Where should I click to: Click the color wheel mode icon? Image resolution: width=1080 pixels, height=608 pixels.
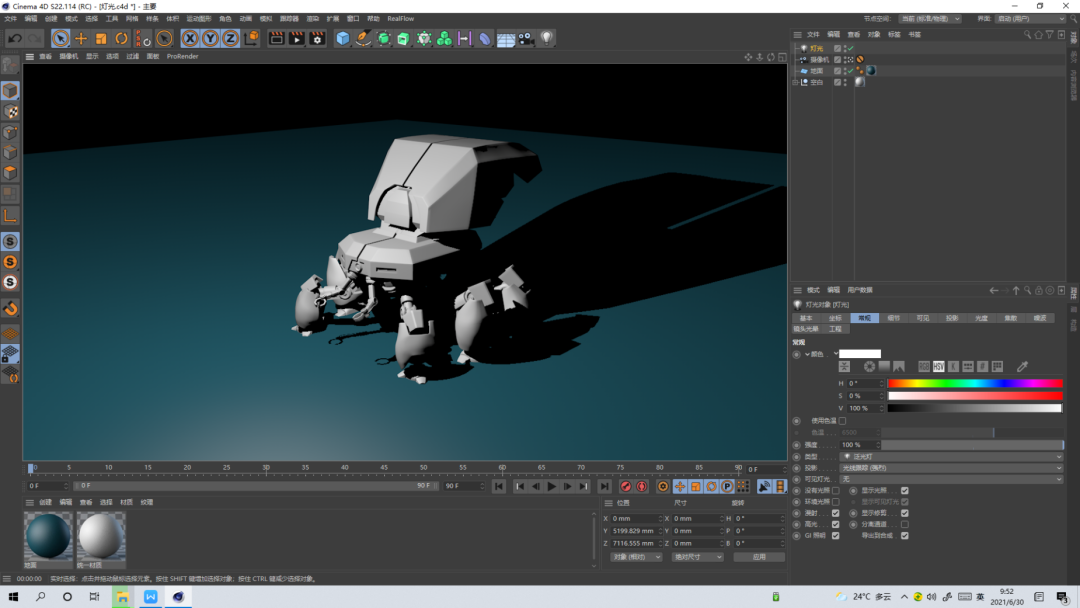click(x=869, y=367)
